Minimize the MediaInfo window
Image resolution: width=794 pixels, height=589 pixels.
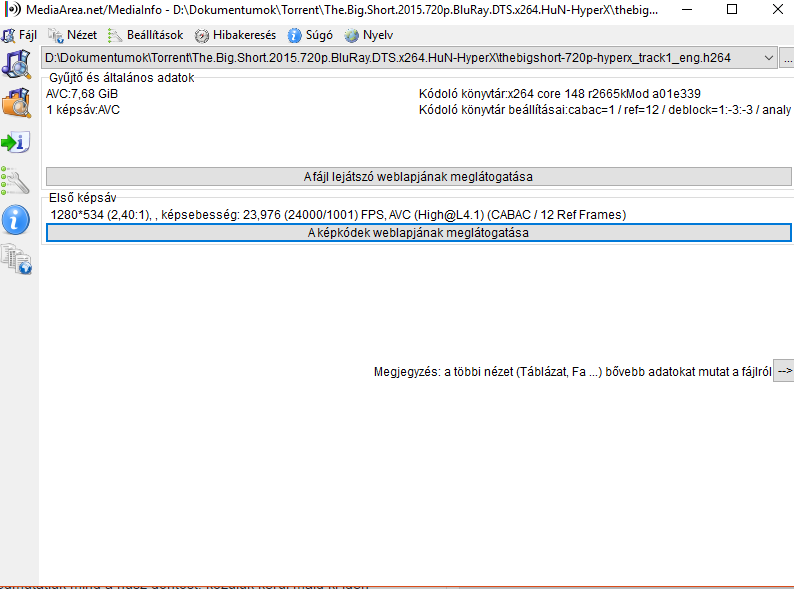(687, 10)
